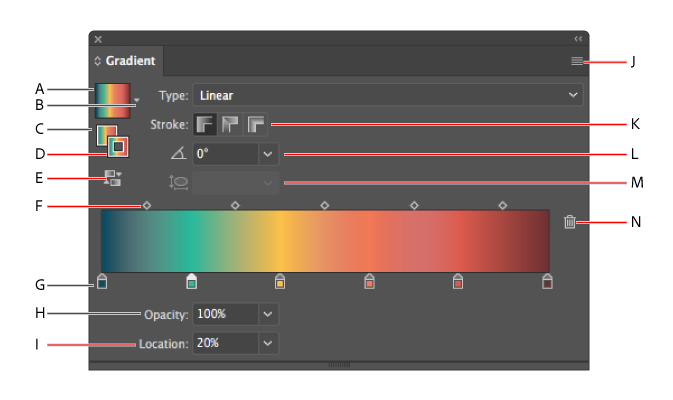Image resolution: width=673 pixels, height=400 pixels.
Task: Click the reverse gradient icon
Action: [x=112, y=178]
